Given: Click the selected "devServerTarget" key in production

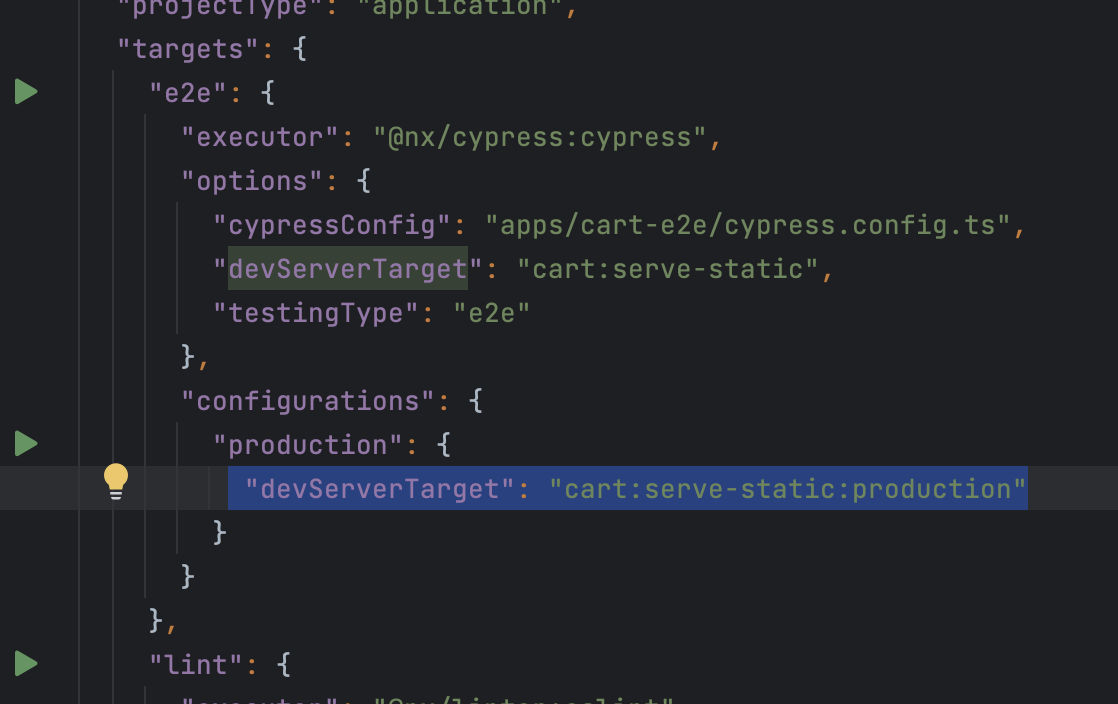Looking at the screenshot, I should 379,489.
